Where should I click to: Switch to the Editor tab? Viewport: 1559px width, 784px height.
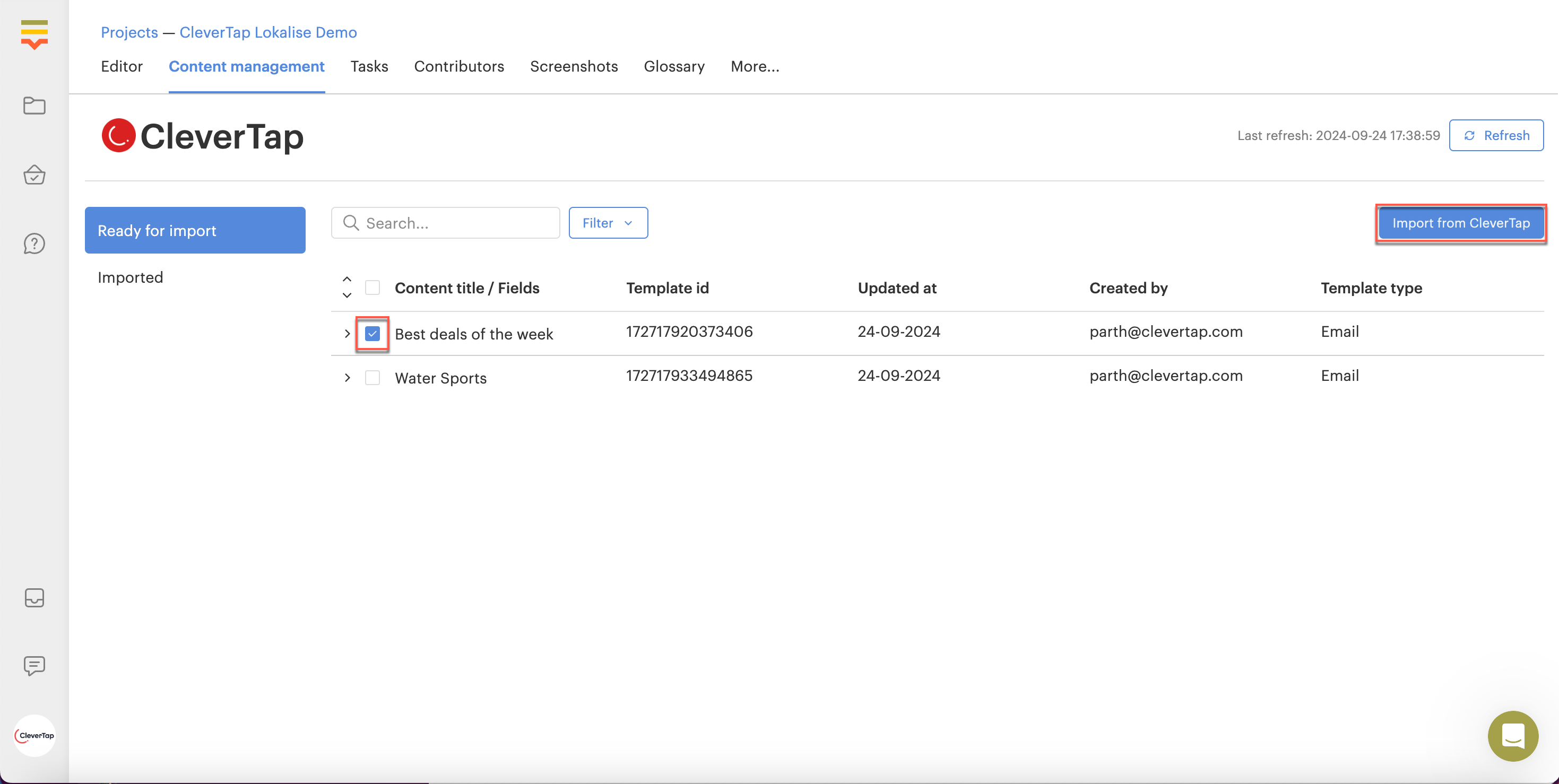[x=122, y=66]
